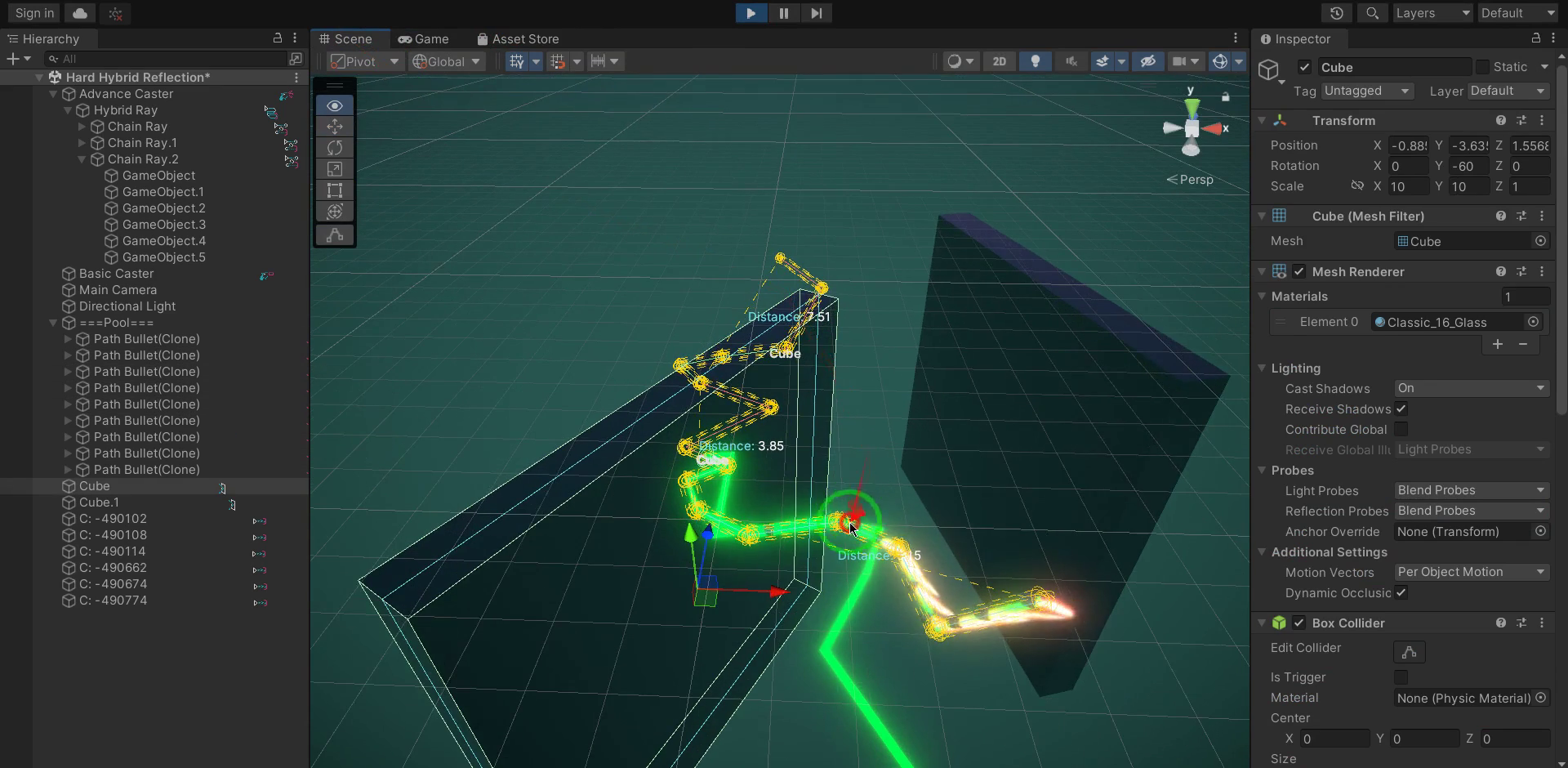1568x768 pixels.
Task: Disable the Box Collider component checkbox
Action: pyautogui.click(x=1299, y=623)
